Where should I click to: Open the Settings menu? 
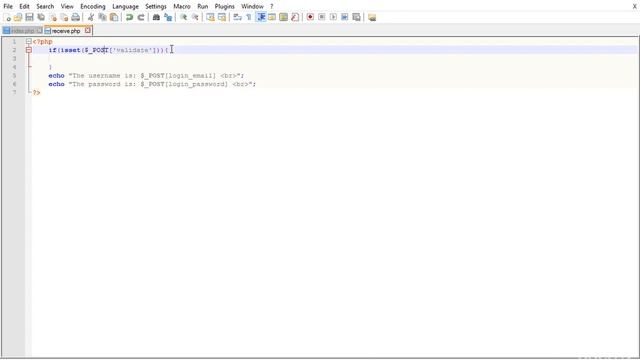[156, 6]
